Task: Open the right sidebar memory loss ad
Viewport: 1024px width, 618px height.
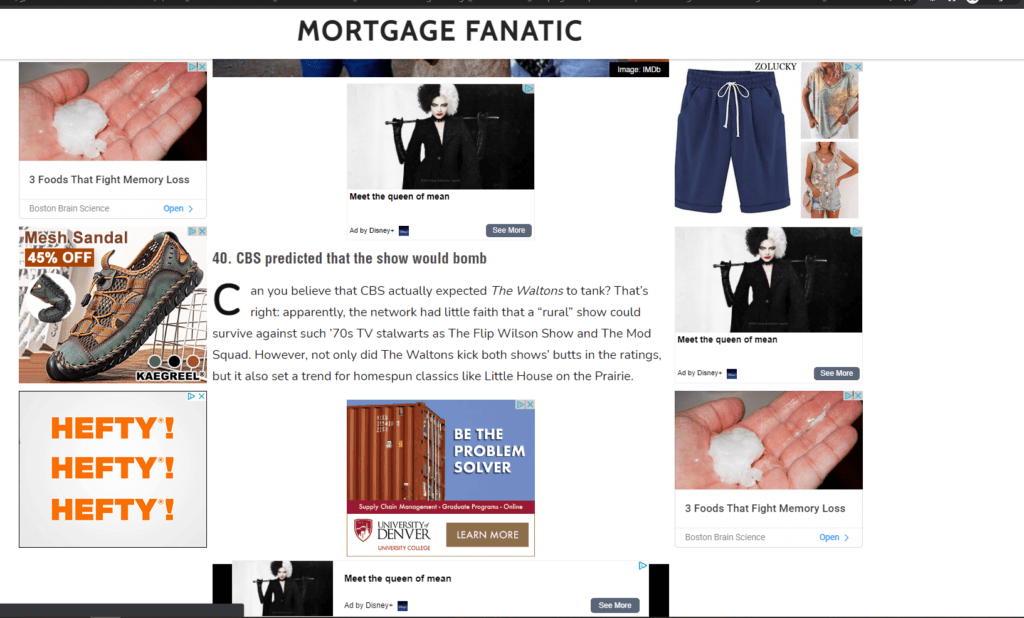Action: 834,537
